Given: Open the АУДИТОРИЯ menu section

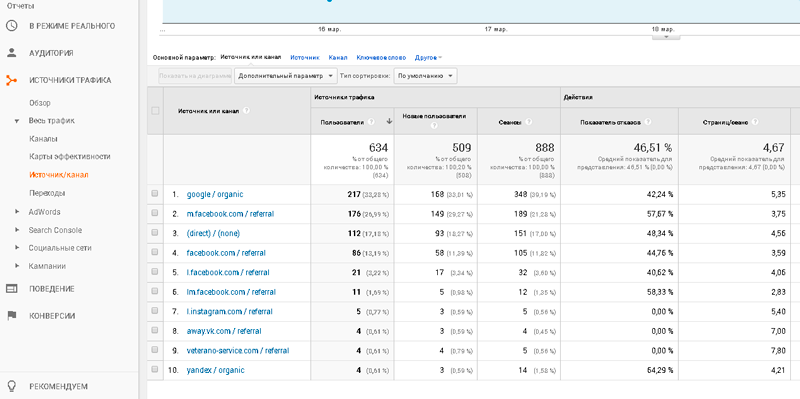Looking at the screenshot, I should [x=51, y=53].
